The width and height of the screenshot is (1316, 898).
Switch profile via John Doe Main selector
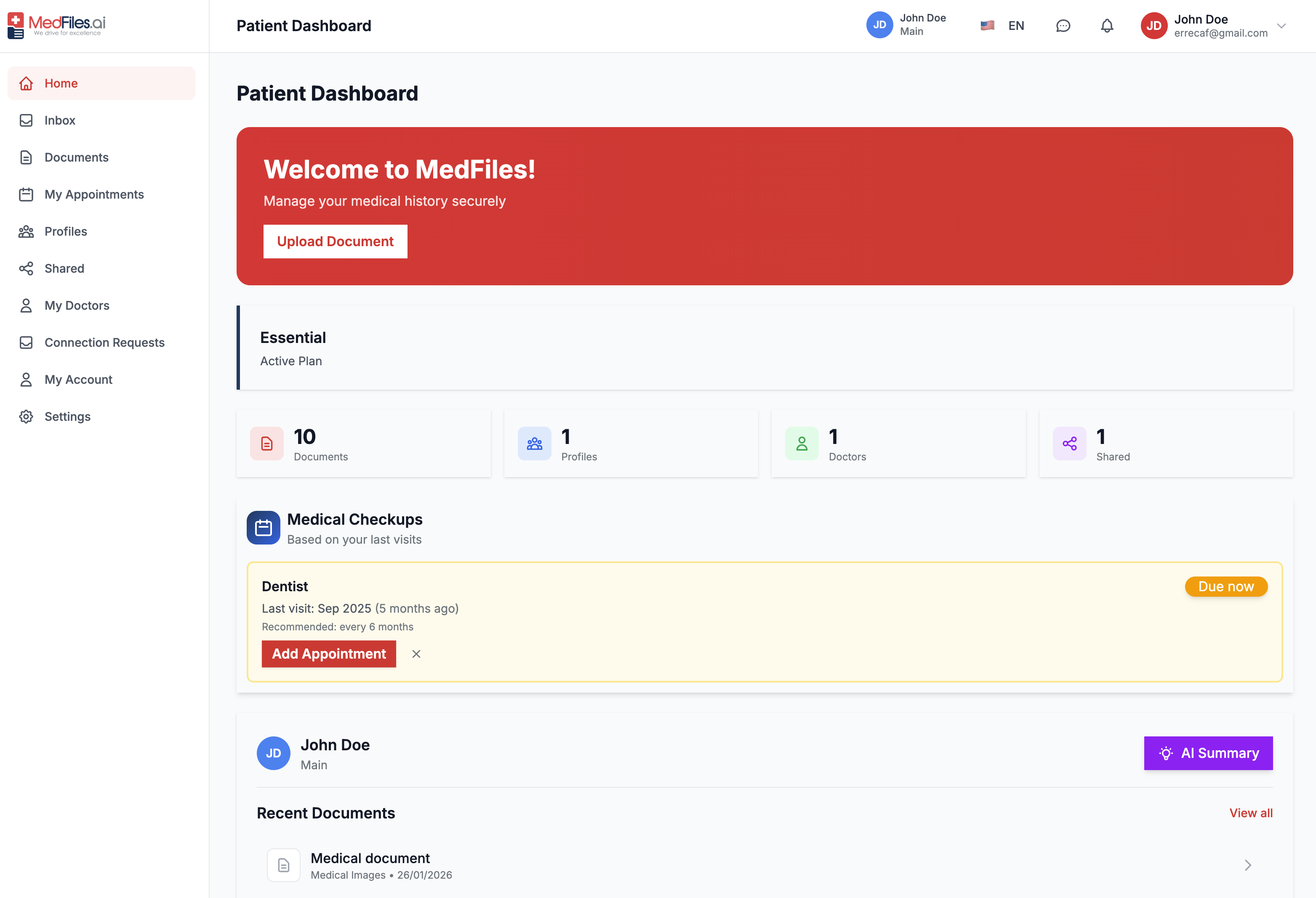point(906,25)
